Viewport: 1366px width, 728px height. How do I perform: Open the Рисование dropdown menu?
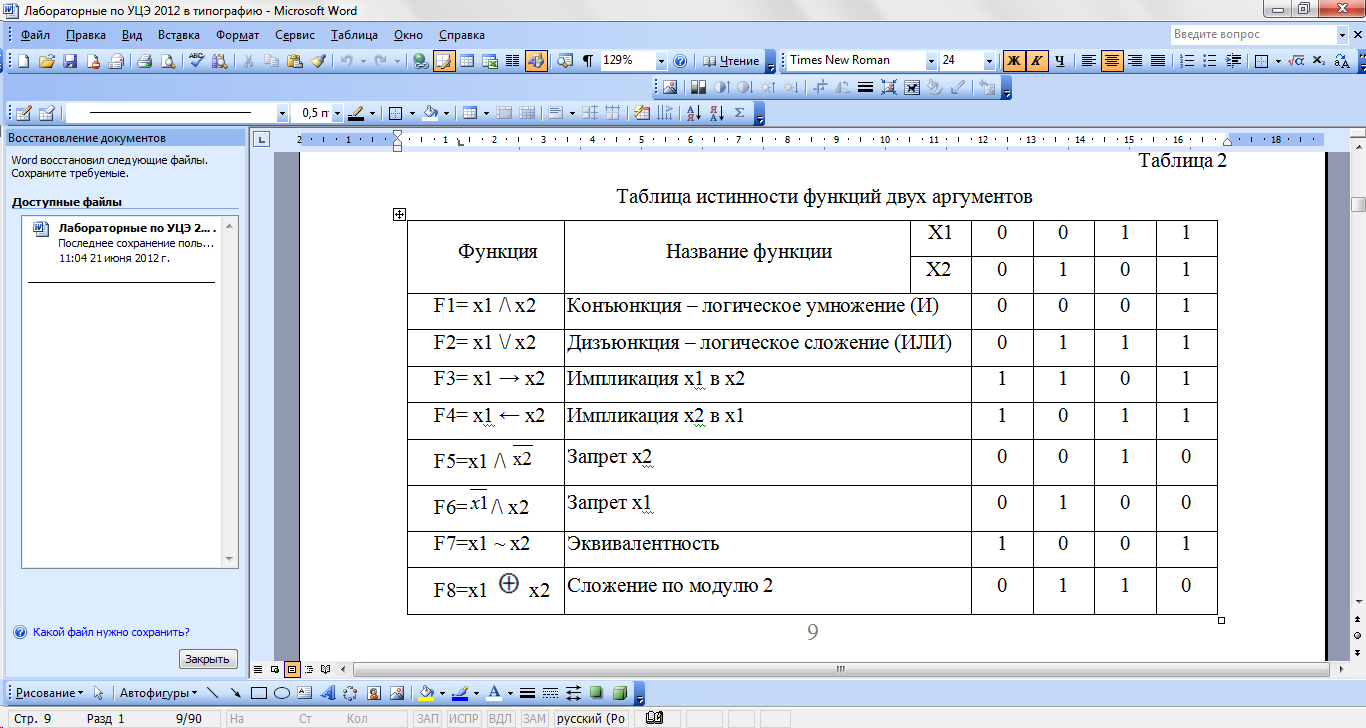49,692
